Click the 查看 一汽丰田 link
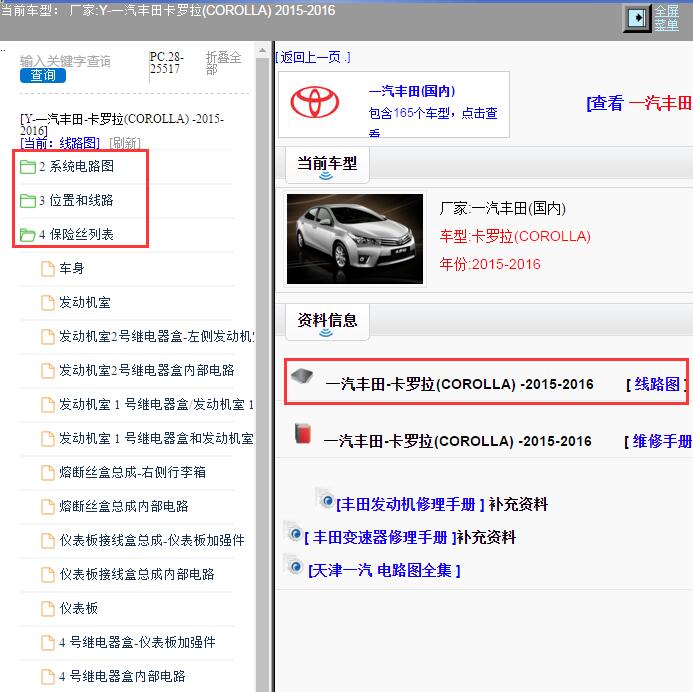This screenshot has height=692, width=693. click(639, 103)
